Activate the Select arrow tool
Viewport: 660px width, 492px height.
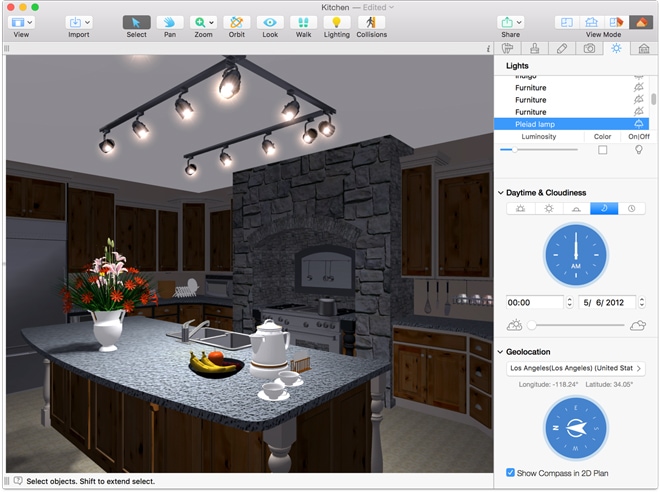click(x=136, y=22)
